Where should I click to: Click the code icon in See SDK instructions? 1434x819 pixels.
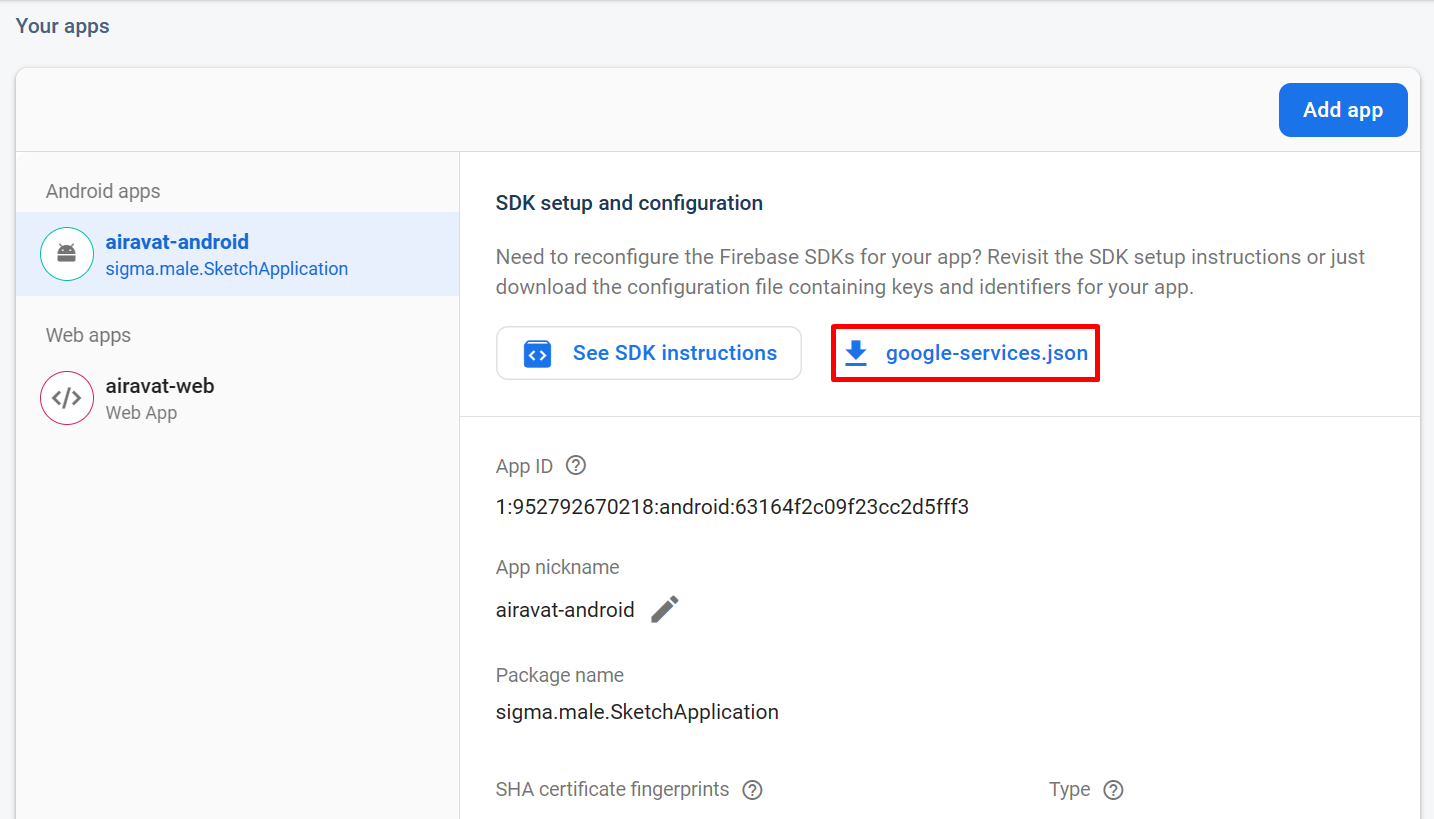537,354
